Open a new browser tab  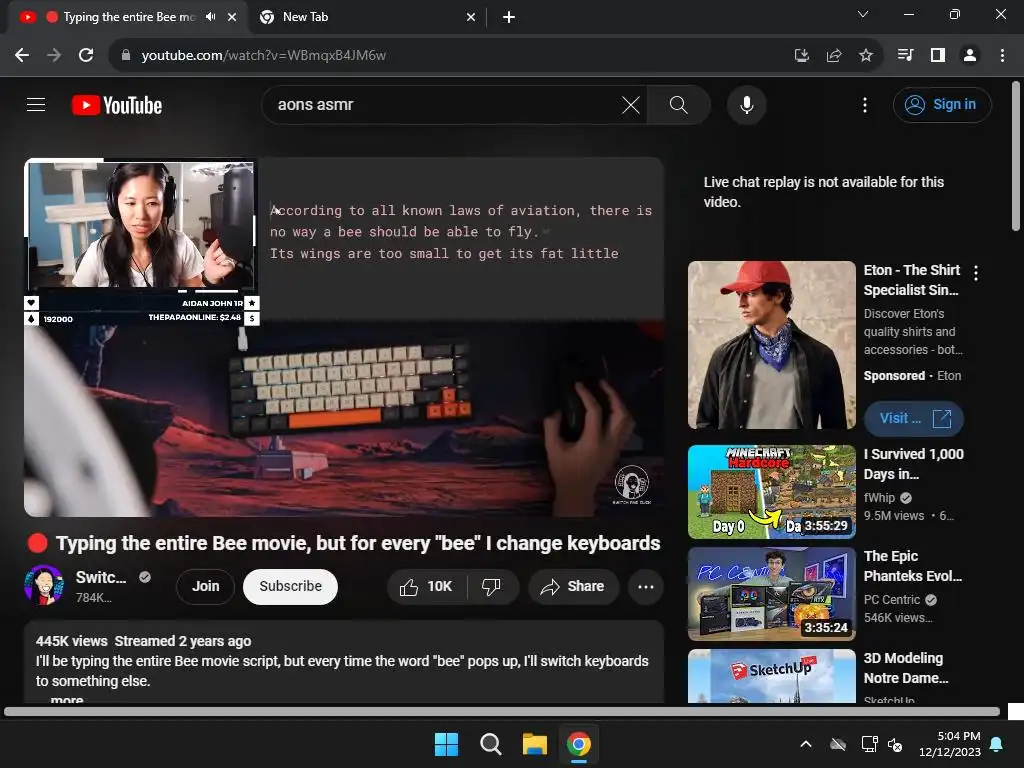click(x=509, y=17)
